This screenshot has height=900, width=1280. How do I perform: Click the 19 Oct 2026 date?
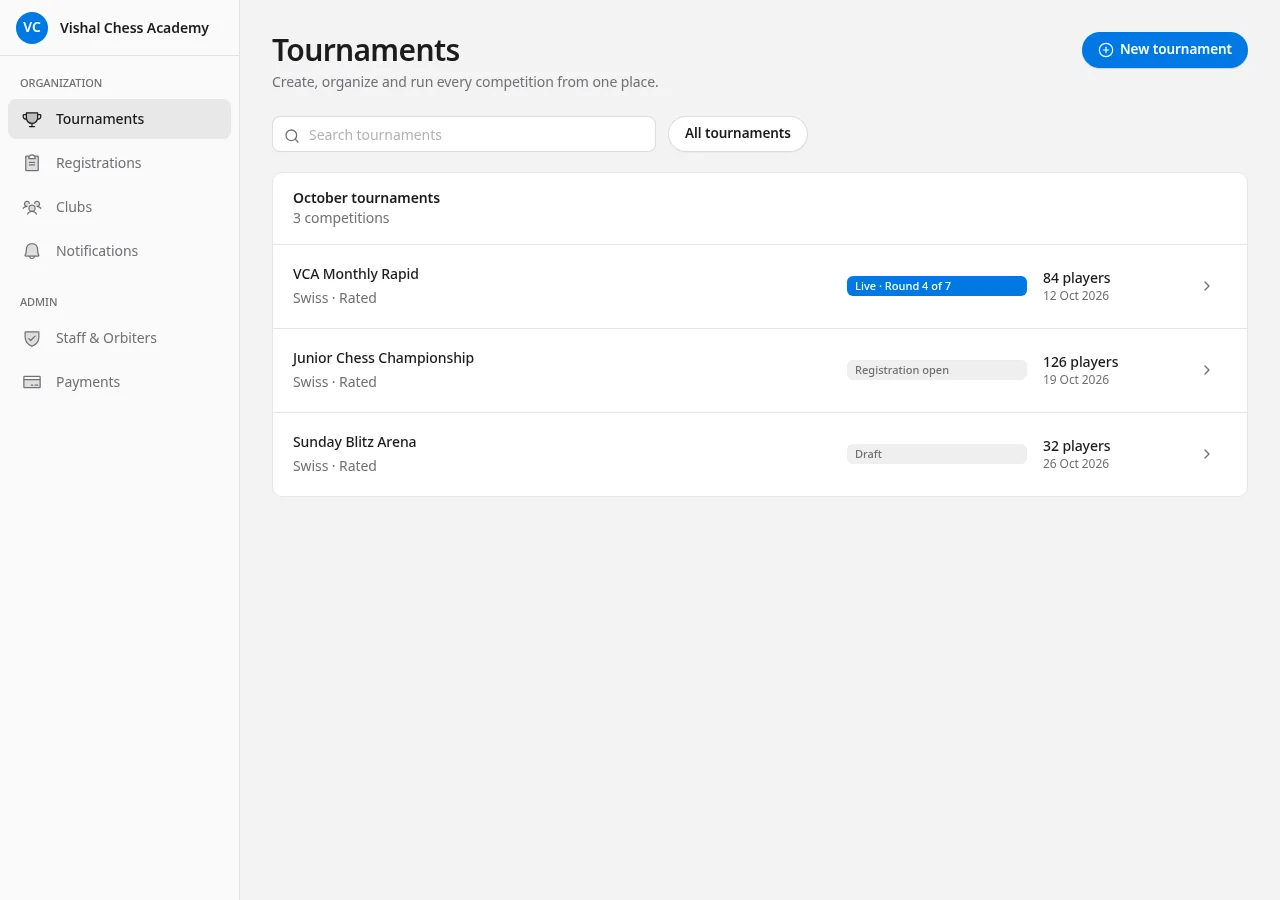coord(1076,380)
